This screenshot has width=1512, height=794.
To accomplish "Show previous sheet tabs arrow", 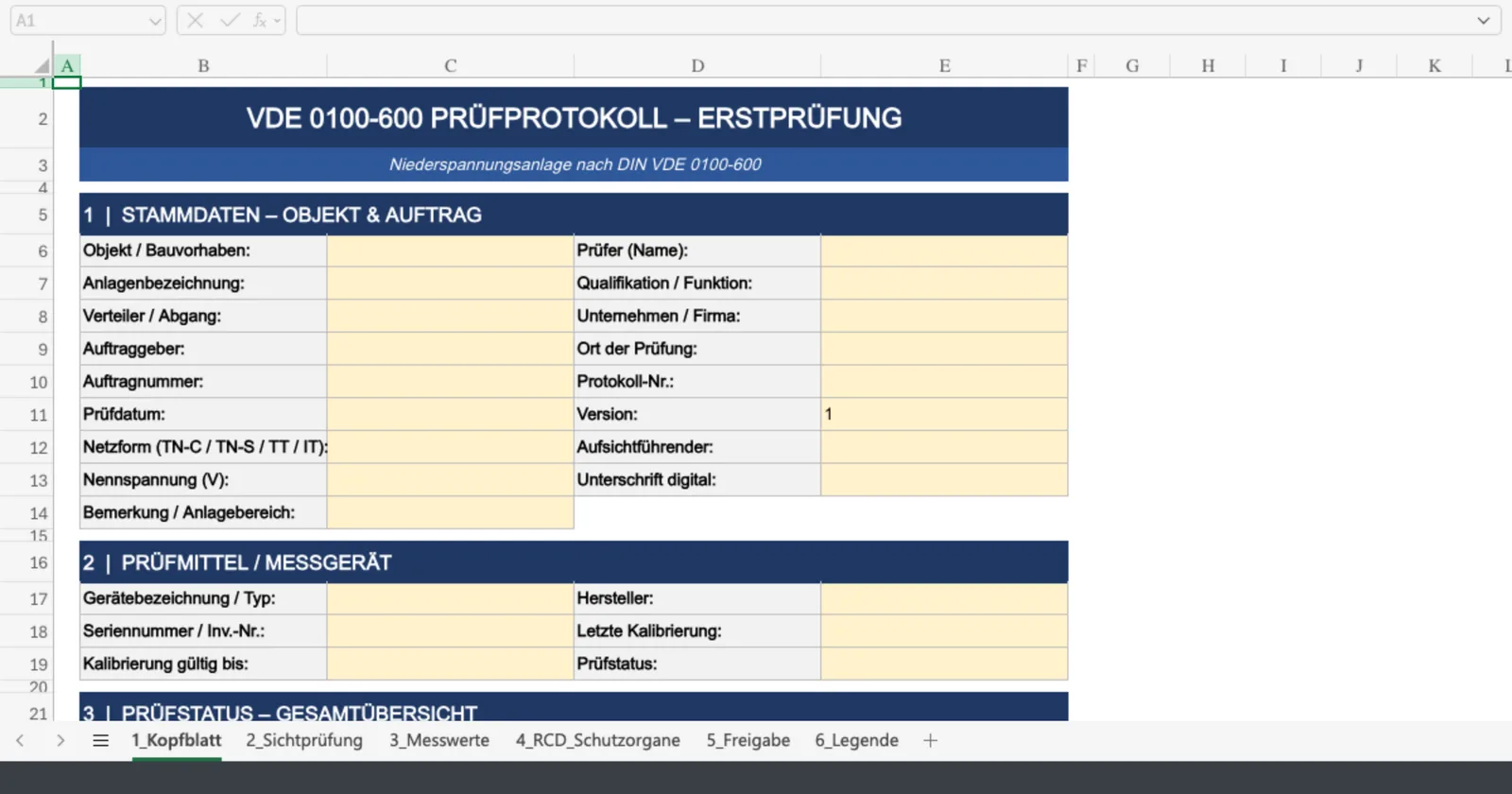I will (x=20, y=740).
